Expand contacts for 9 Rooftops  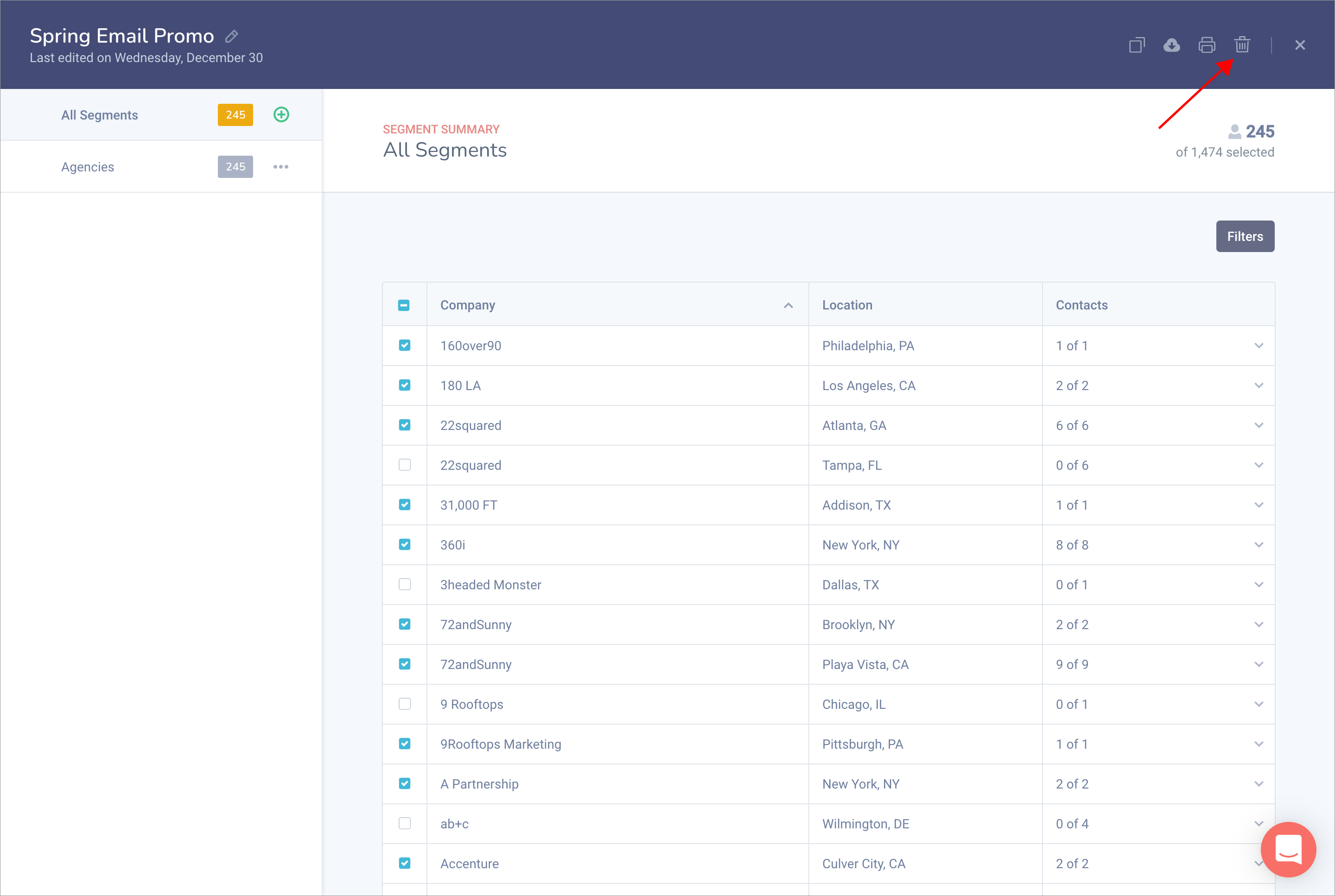pos(1259,705)
